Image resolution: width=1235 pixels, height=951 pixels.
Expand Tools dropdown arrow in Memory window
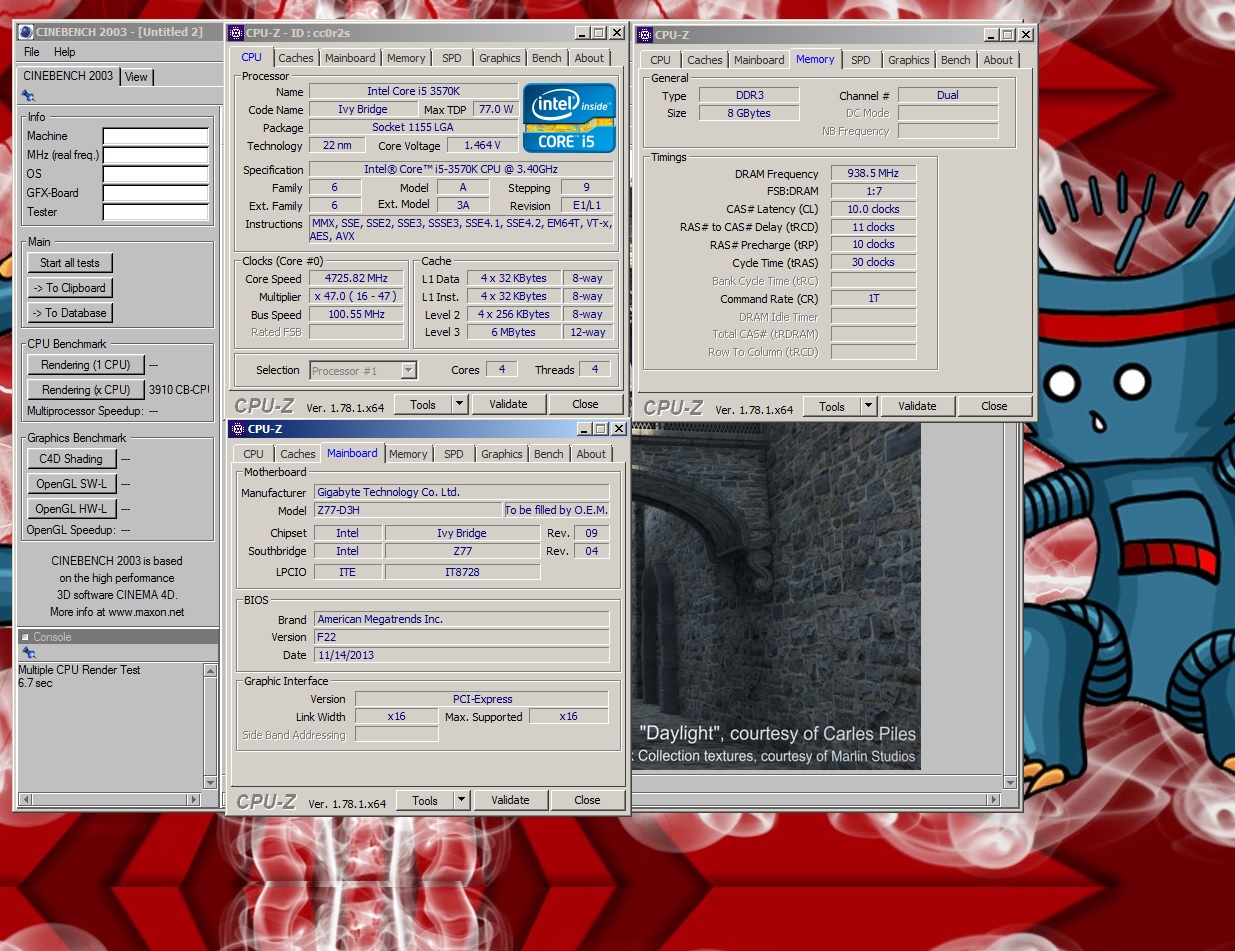tap(868, 406)
